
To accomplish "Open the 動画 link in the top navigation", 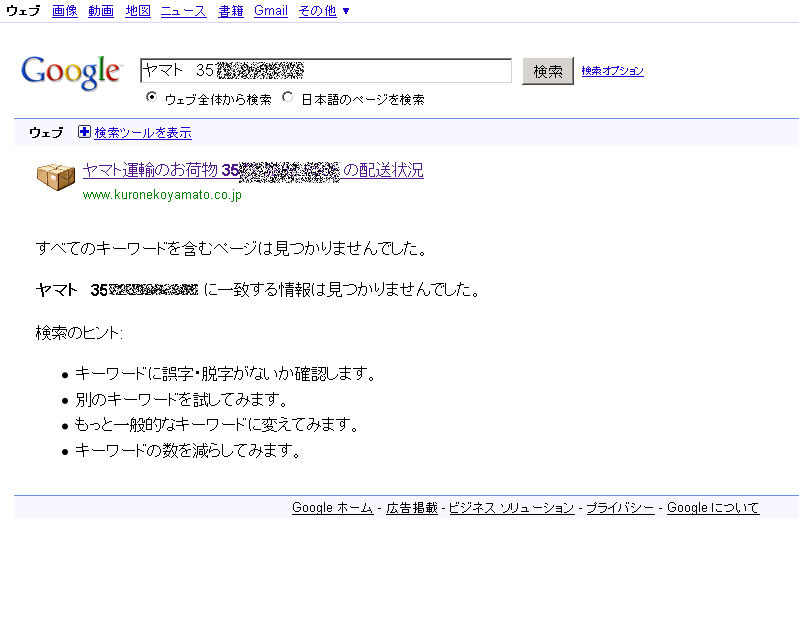I will click(x=101, y=11).
